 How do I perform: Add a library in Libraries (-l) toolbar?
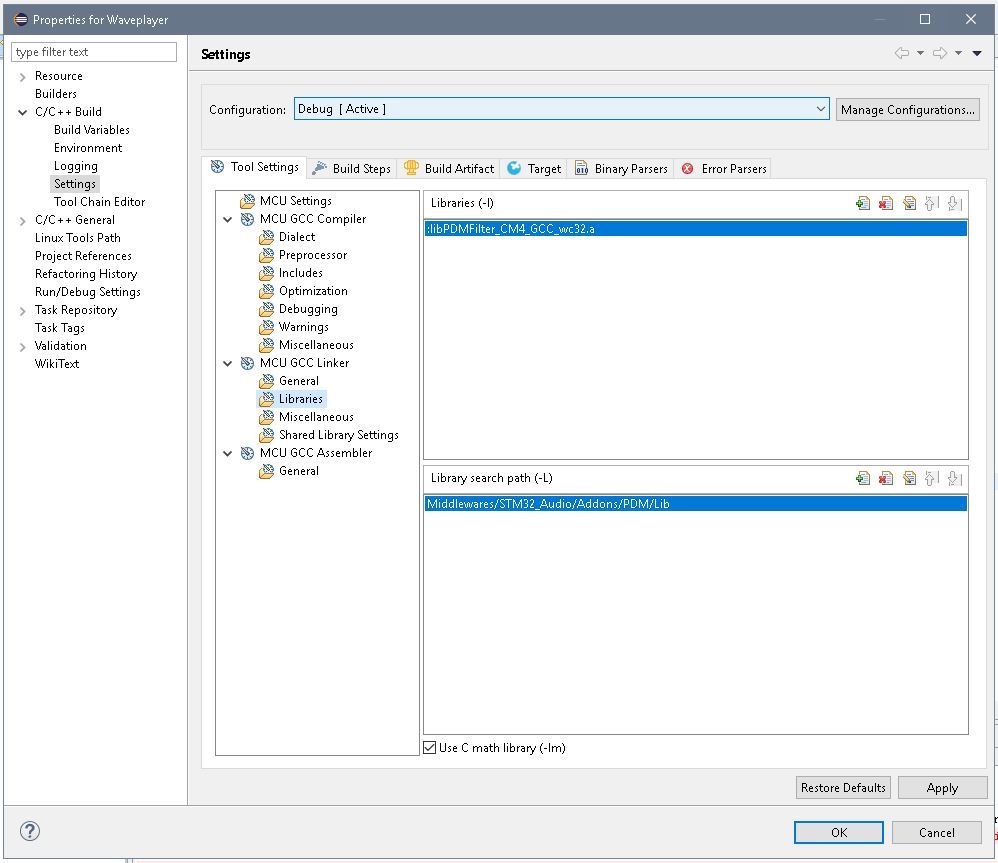tap(862, 203)
